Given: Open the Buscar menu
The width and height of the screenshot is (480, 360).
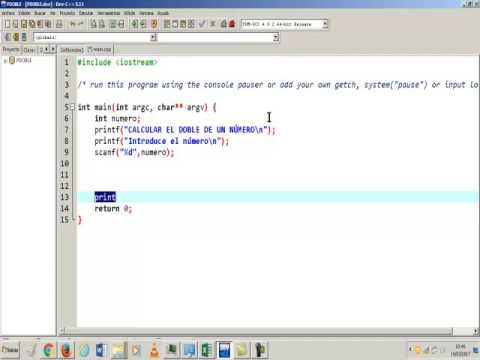Looking at the screenshot, I should (40, 13).
